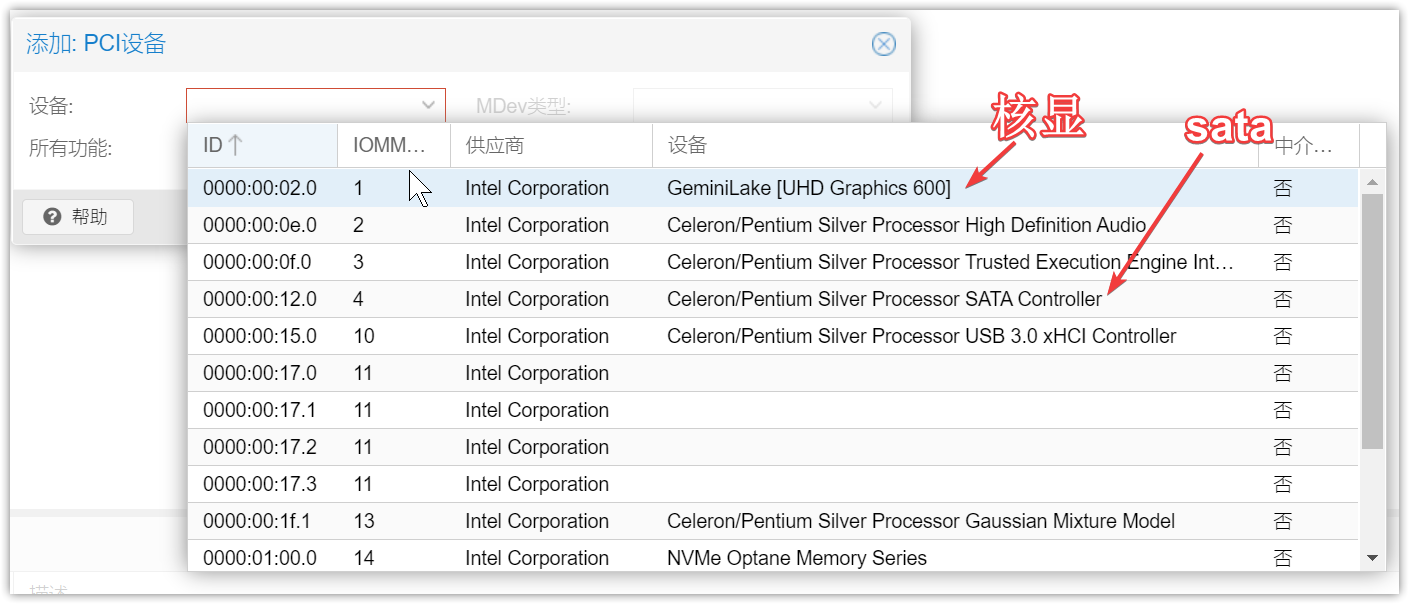
Task: Expand the MDev类型 dropdown
Action: coord(875,105)
